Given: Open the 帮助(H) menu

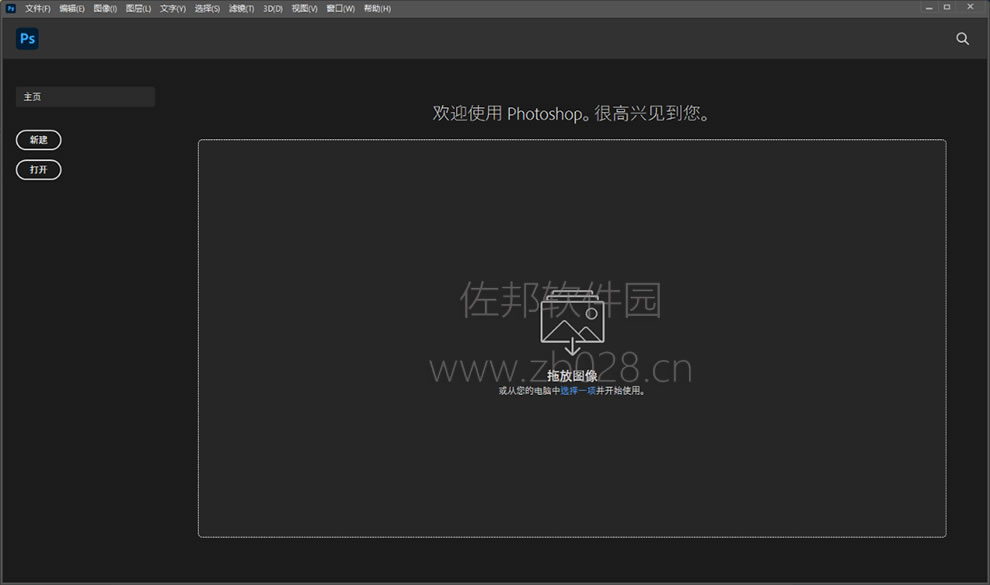Looking at the screenshot, I should (x=378, y=8).
